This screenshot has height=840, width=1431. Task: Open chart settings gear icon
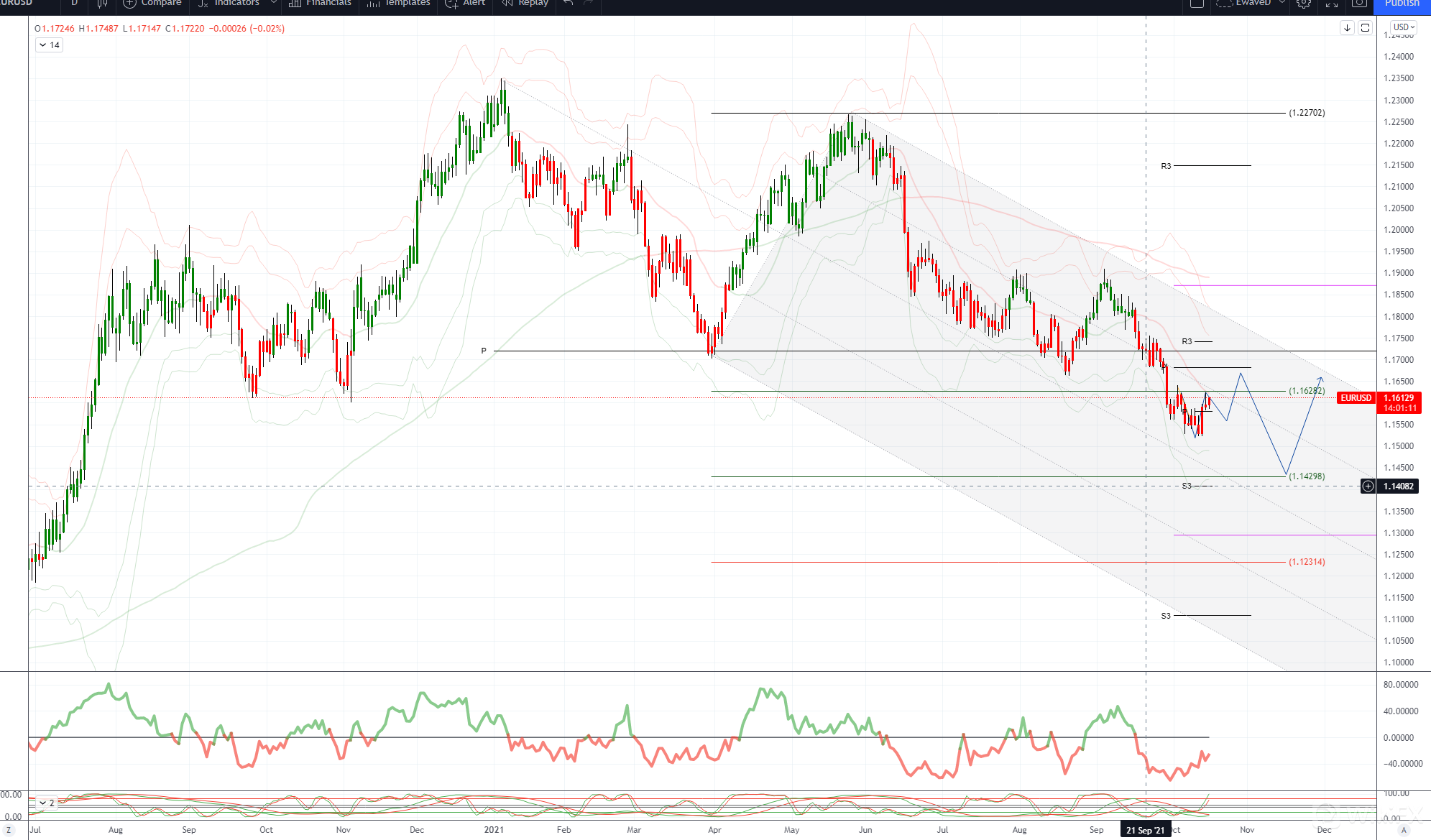tap(1304, 4)
